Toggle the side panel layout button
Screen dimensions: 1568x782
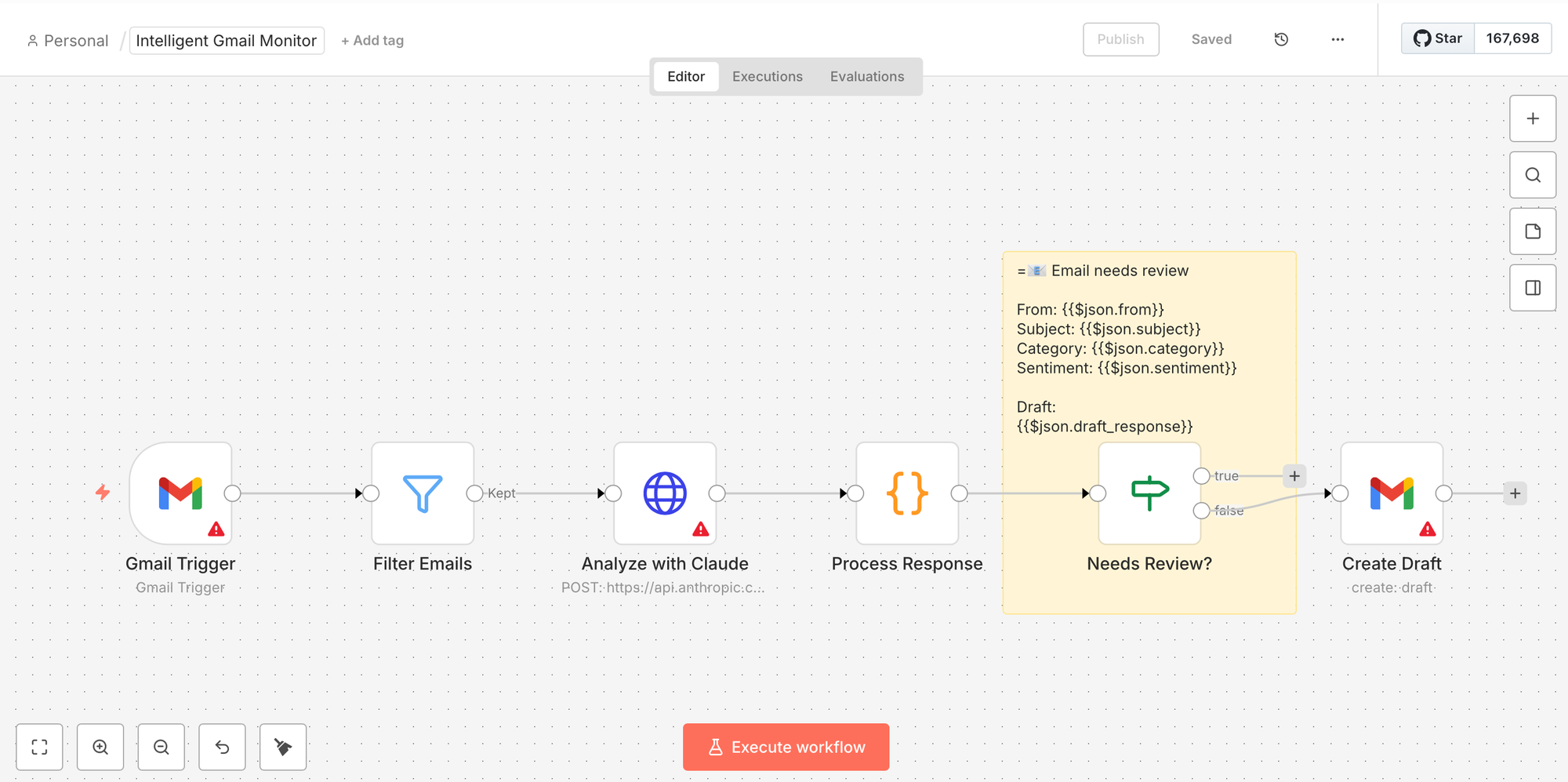(1533, 288)
